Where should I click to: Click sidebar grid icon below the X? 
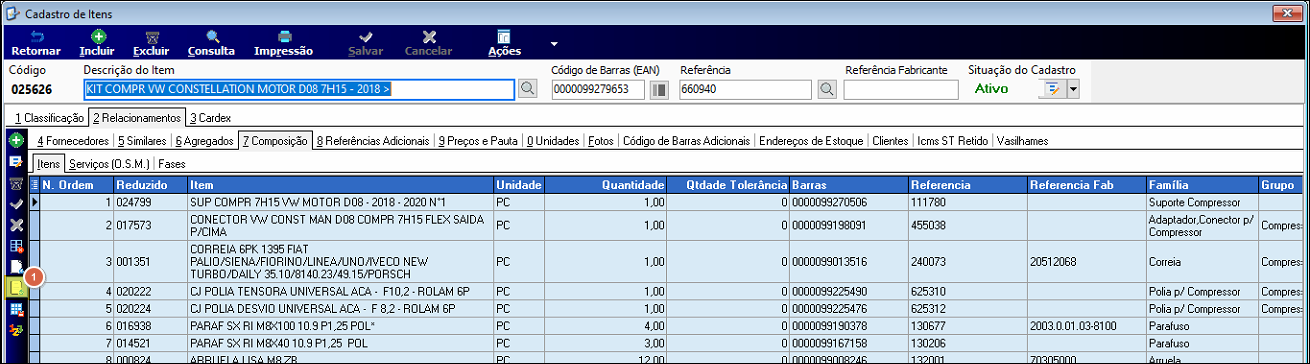(16, 245)
